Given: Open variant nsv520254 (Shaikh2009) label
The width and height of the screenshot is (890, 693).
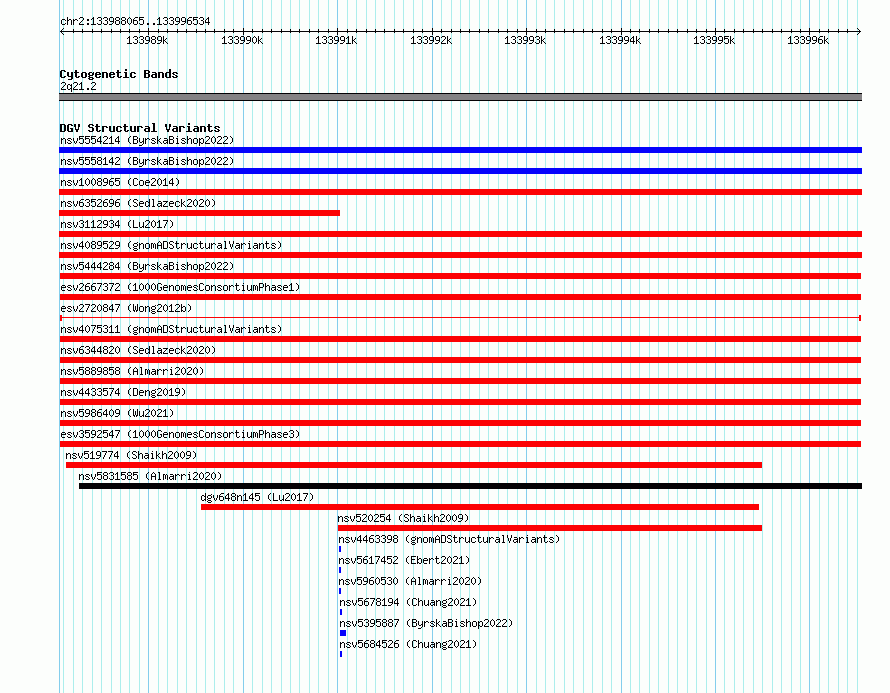Looking at the screenshot, I should [x=403, y=518].
